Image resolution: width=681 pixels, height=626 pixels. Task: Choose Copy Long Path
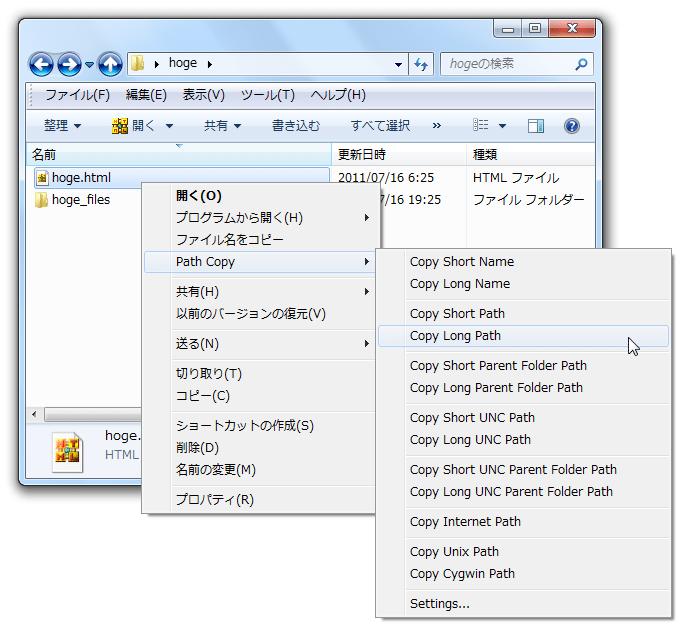point(523,336)
